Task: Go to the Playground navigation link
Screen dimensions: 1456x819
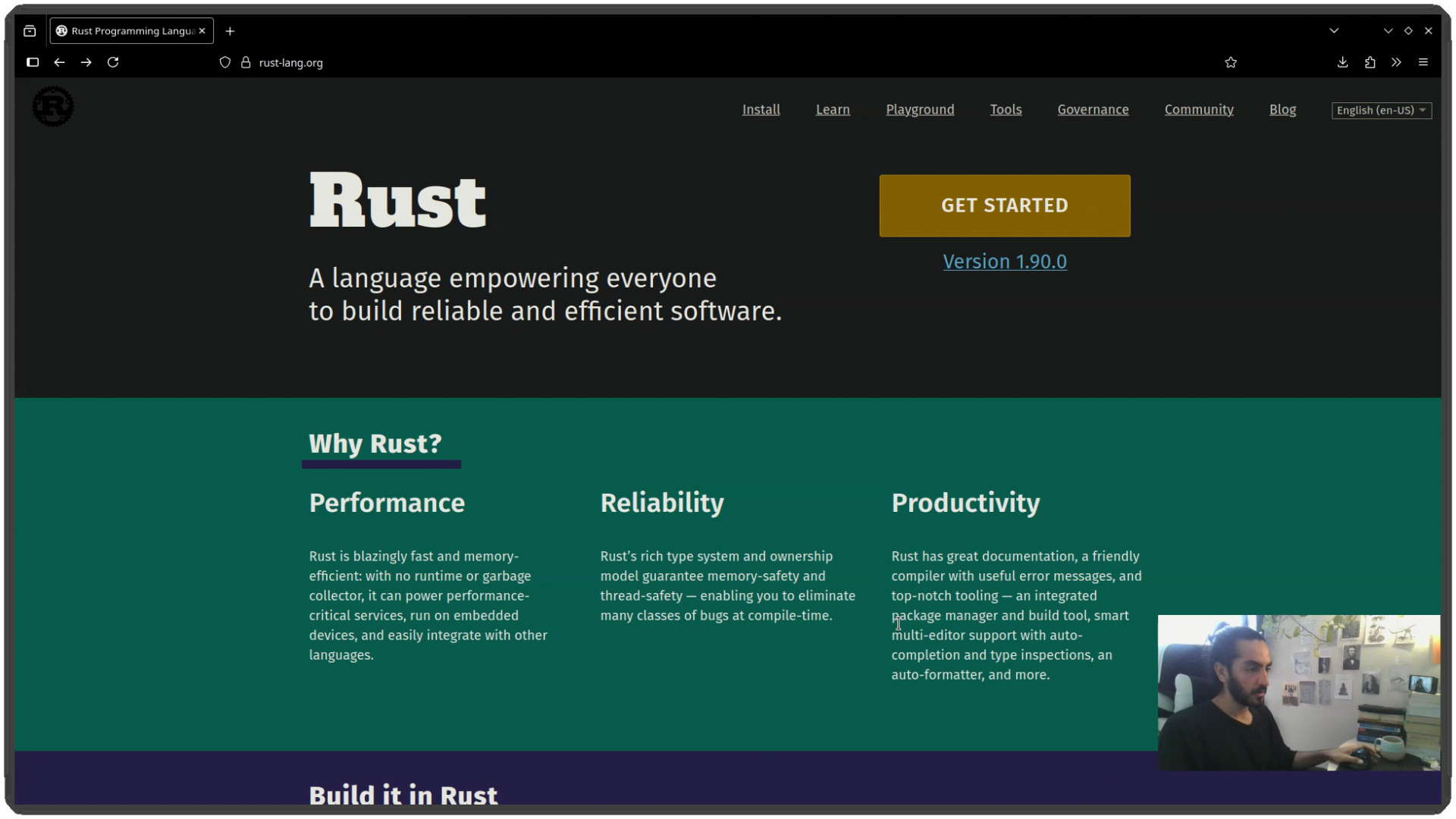Action: (x=919, y=109)
